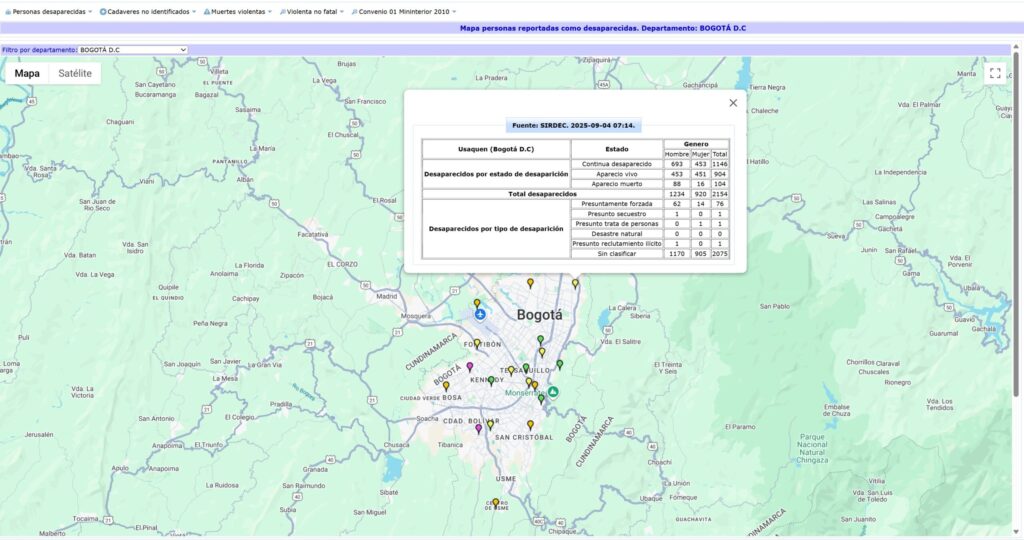
Task: Open the department filter dropdown
Action: [132, 49]
